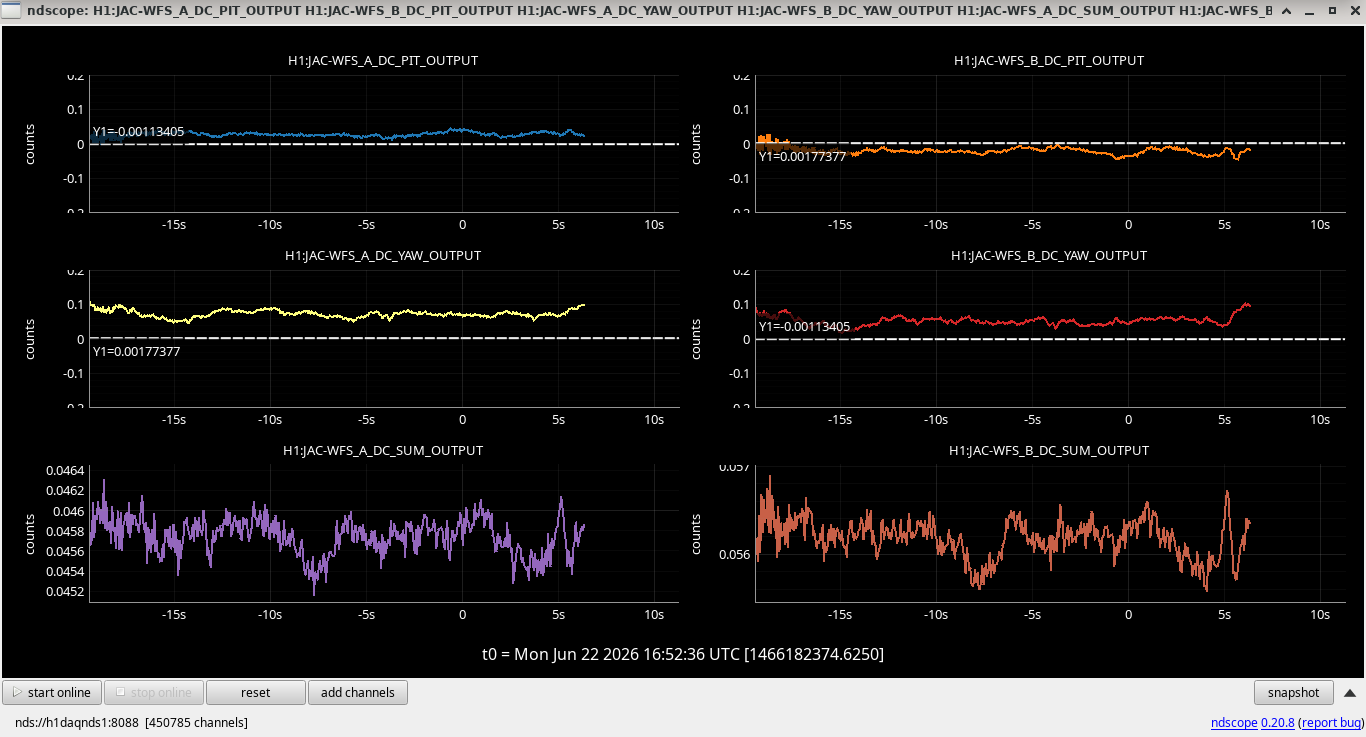The image size is (1366, 737).
Task: Select the H1:JAC-WFS_A_DC_PIT_OUTPUT plot title
Action: click(x=383, y=60)
